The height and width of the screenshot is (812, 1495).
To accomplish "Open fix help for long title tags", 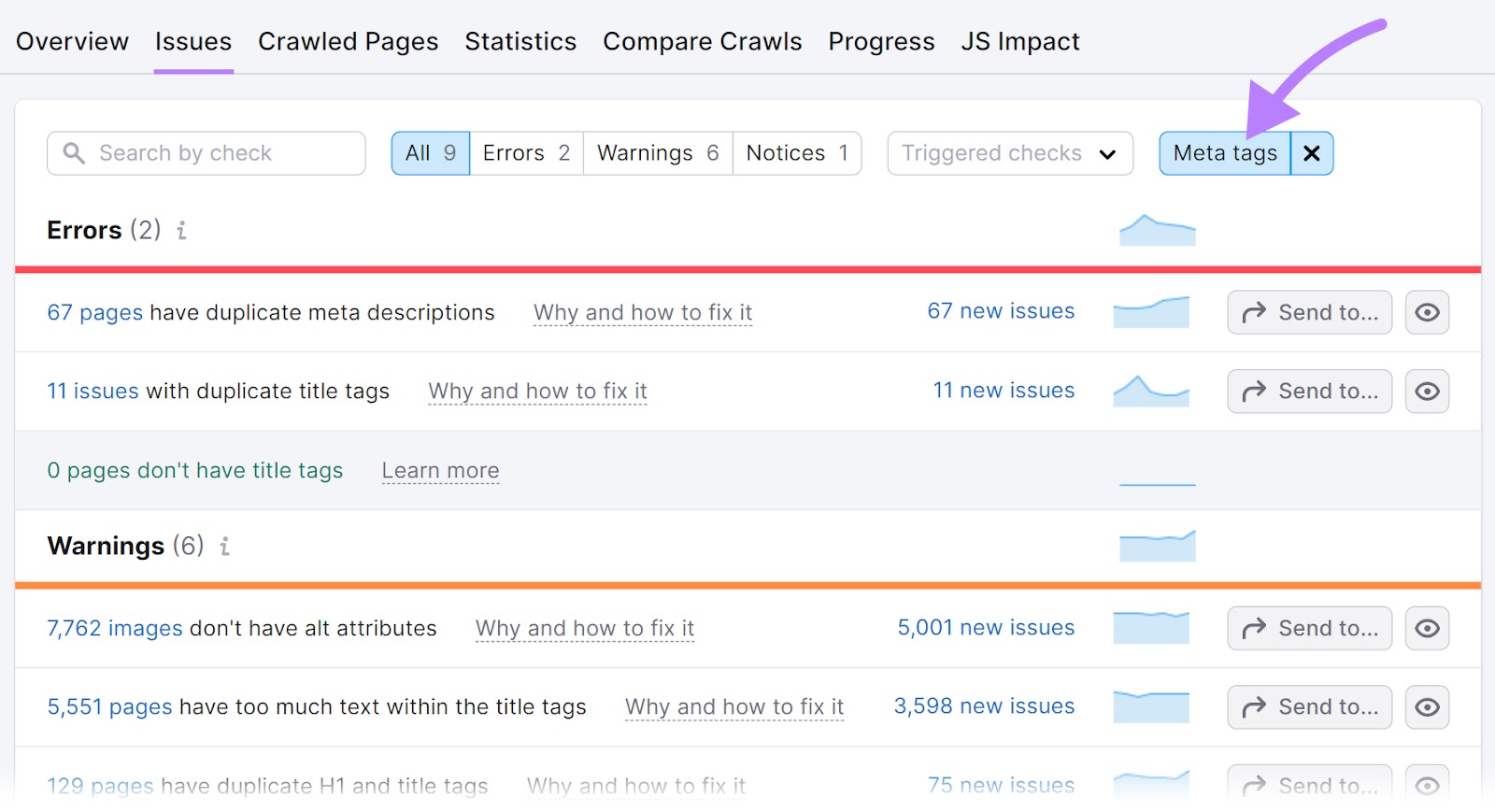I will pos(734,706).
